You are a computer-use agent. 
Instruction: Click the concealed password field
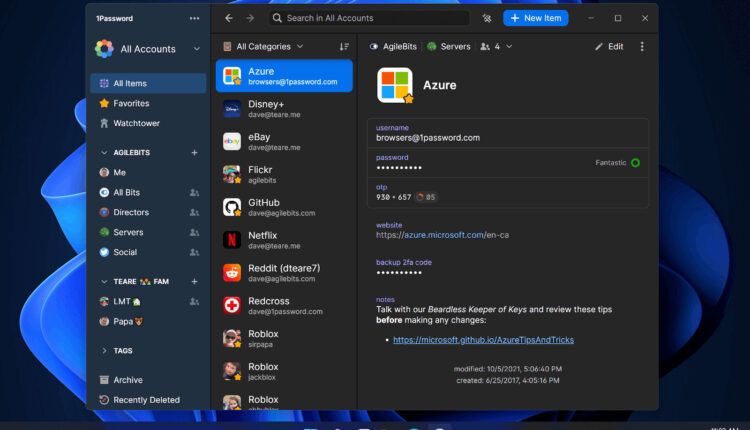507,163
